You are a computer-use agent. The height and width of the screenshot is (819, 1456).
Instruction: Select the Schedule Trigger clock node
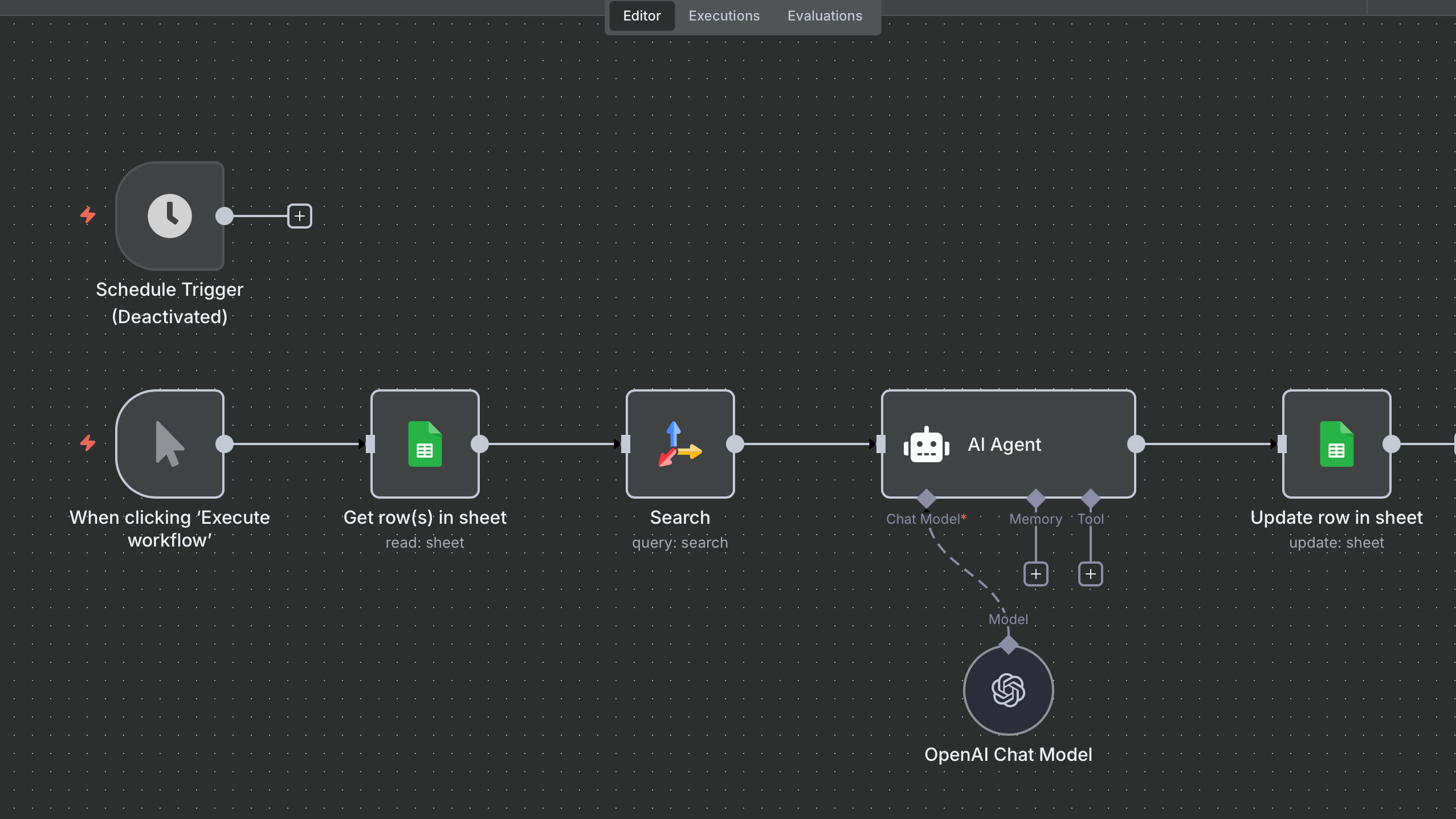point(169,216)
